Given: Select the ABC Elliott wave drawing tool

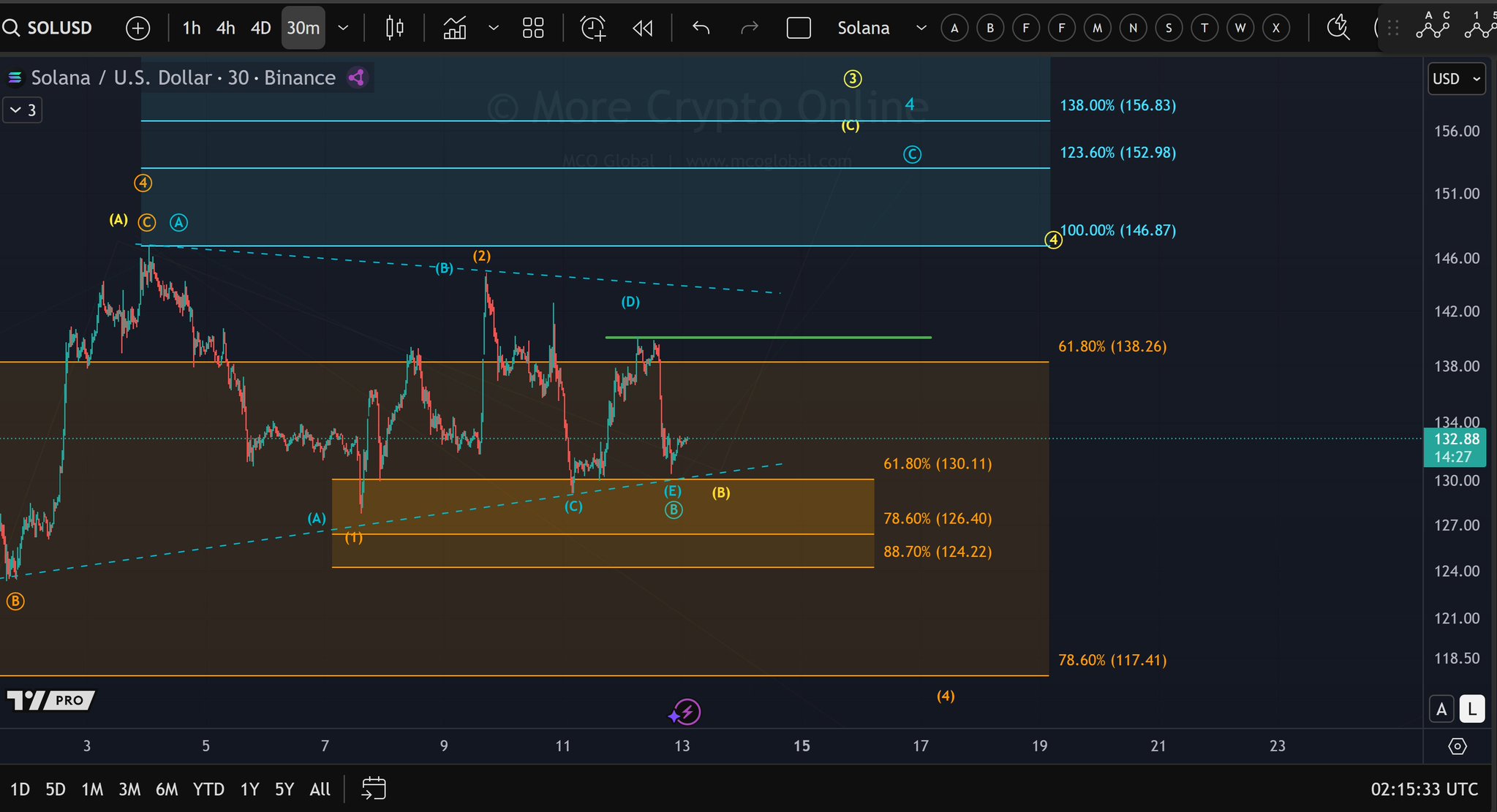Looking at the screenshot, I should 1432,26.
